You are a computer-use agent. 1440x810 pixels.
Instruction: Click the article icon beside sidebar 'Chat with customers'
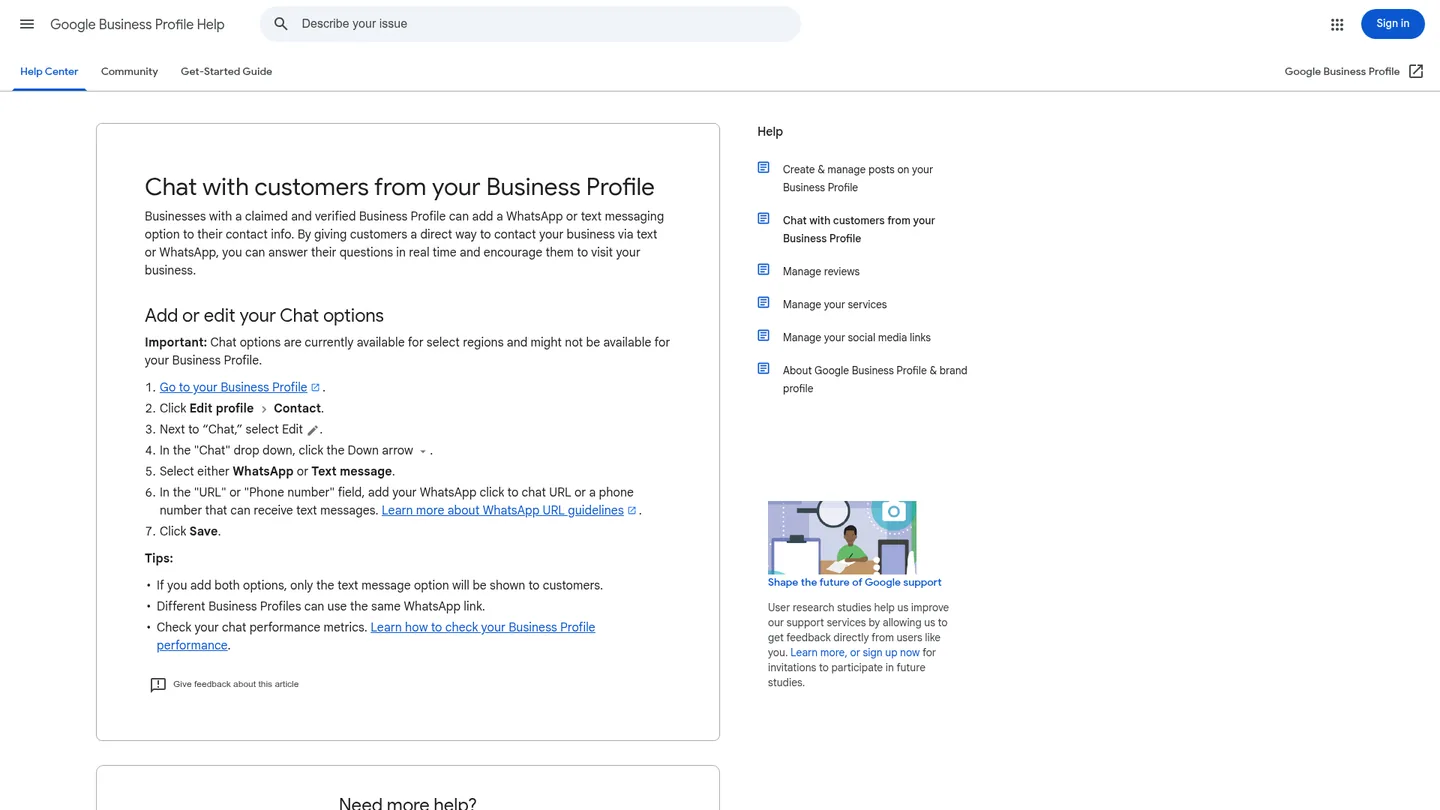pyautogui.click(x=763, y=219)
